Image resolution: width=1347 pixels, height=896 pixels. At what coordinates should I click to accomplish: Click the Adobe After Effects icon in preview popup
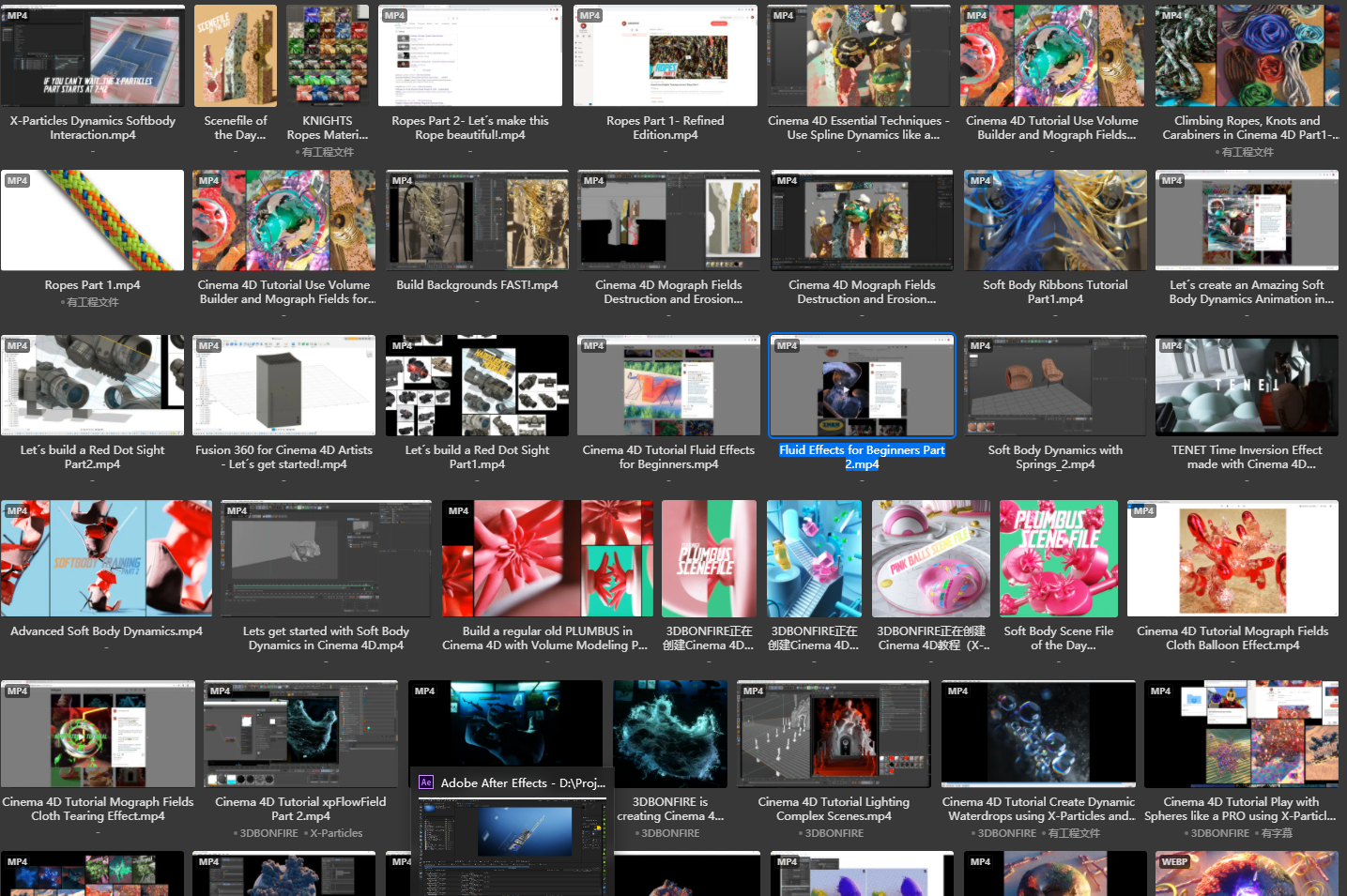coord(426,782)
